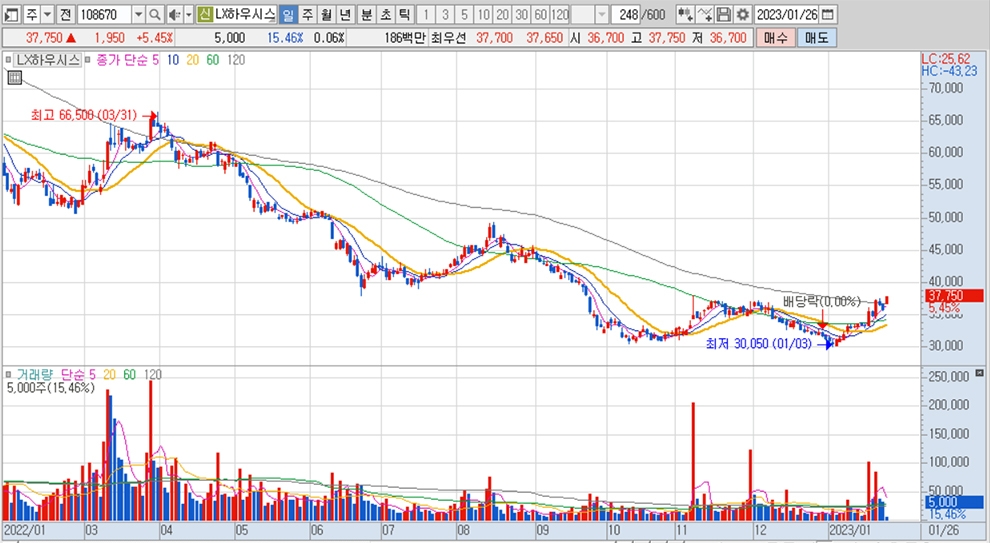Click the green 신 badge icon
This screenshot has height=543, width=990.
tap(204, 14)
